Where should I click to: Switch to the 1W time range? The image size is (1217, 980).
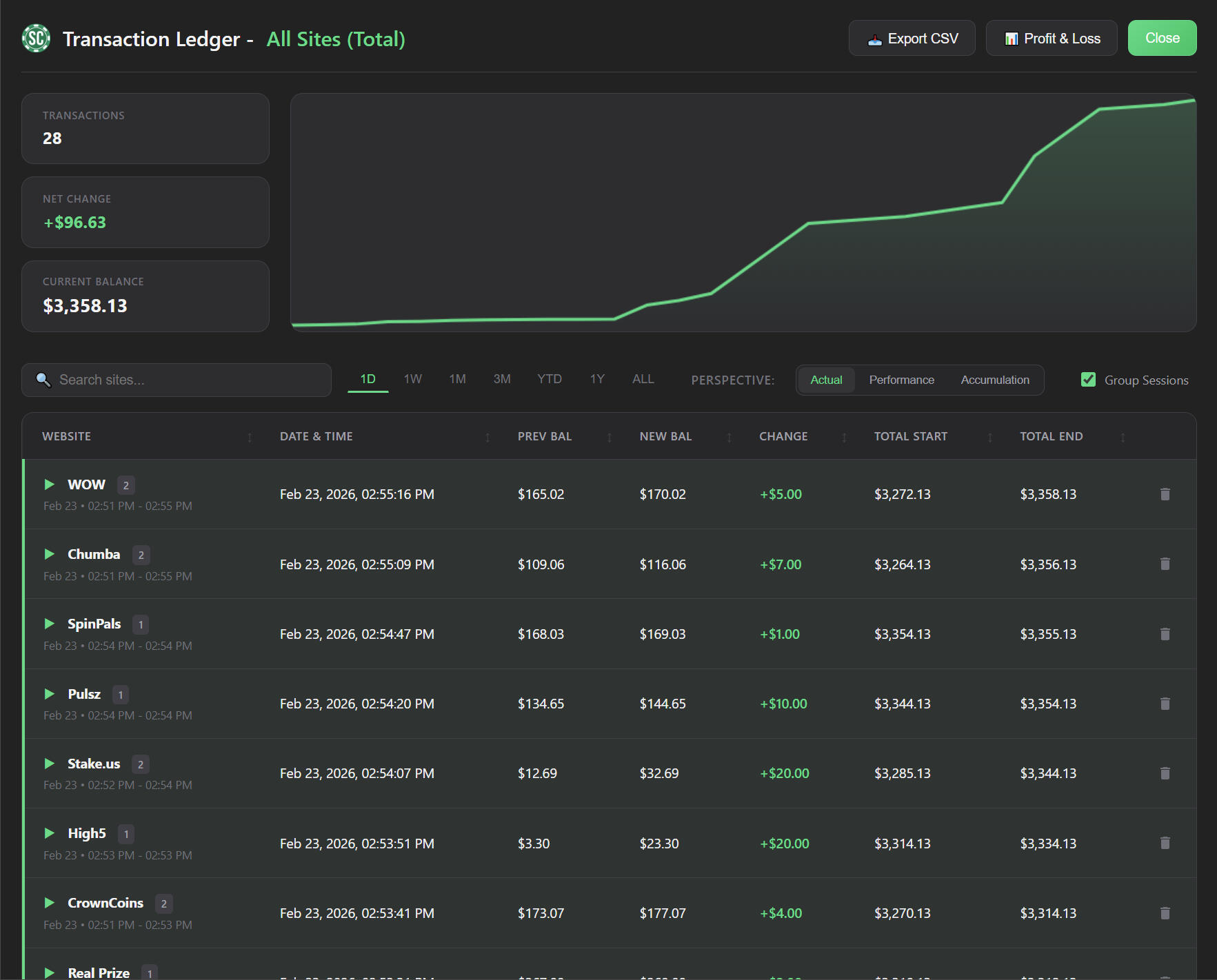412,379
